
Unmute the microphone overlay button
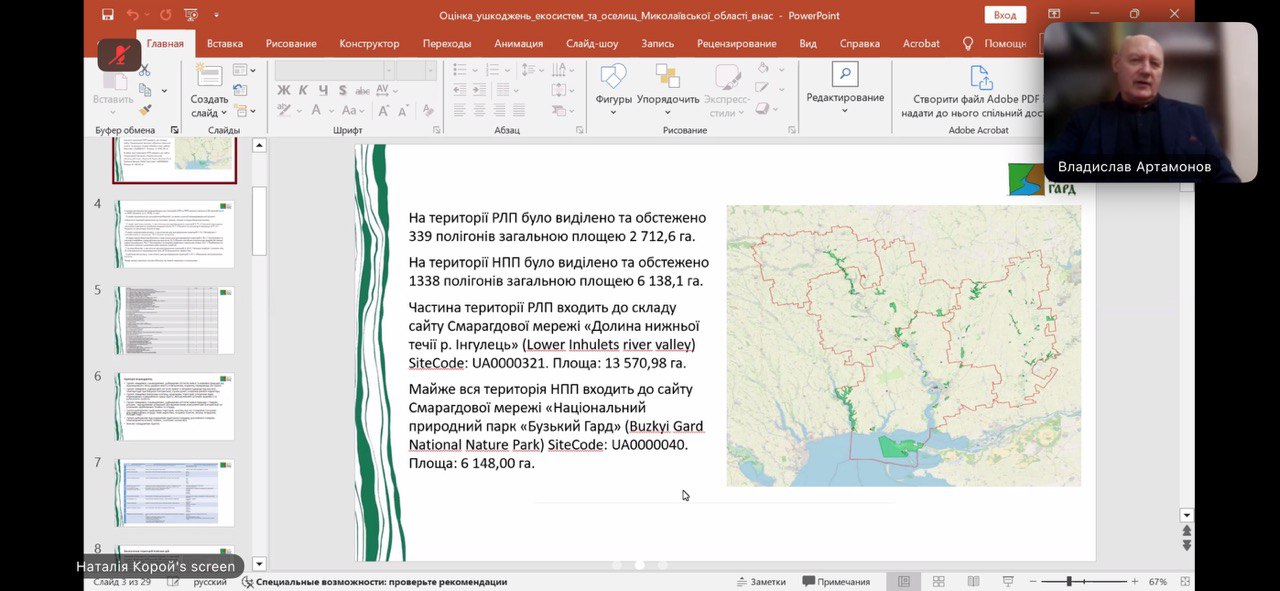[x=119, y=54]
